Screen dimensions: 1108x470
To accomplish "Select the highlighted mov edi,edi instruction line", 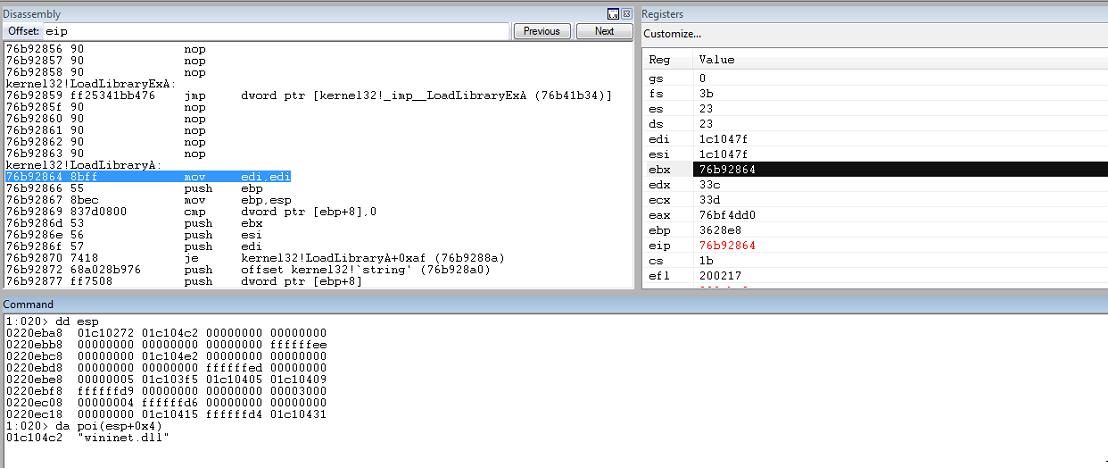I will (x=148, y=177).
